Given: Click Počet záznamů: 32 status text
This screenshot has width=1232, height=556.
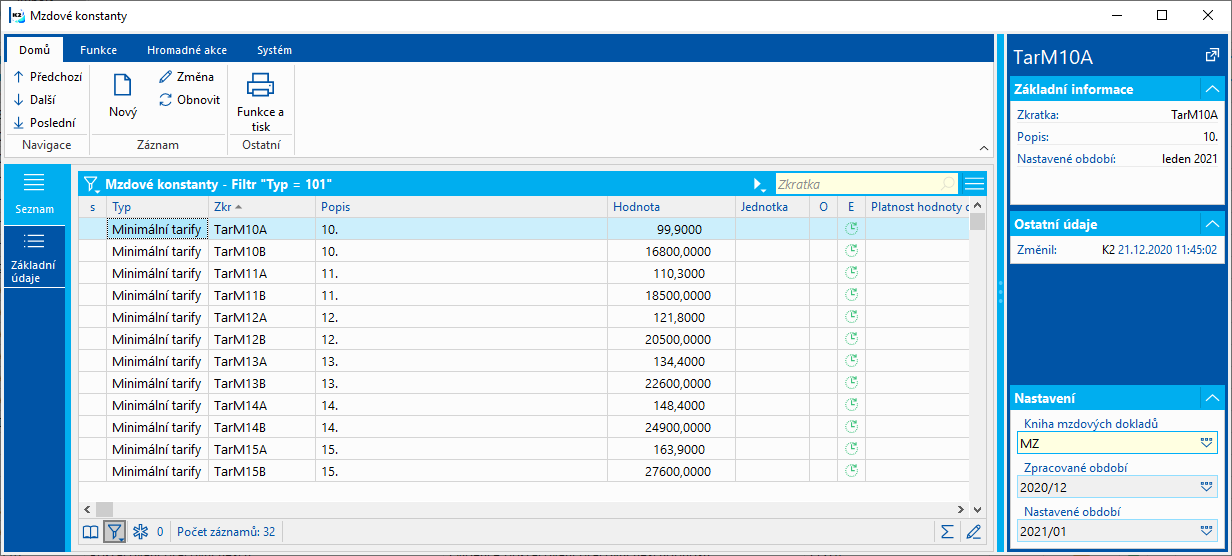Looking at the screenshot, I should coord(225,531).
